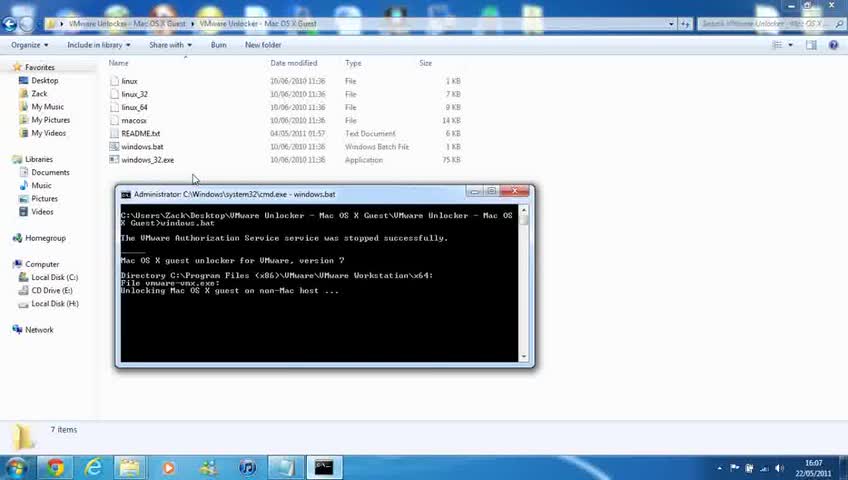Open My Pictures in Favorites
The image size is (848, 480).
point(50,120)
